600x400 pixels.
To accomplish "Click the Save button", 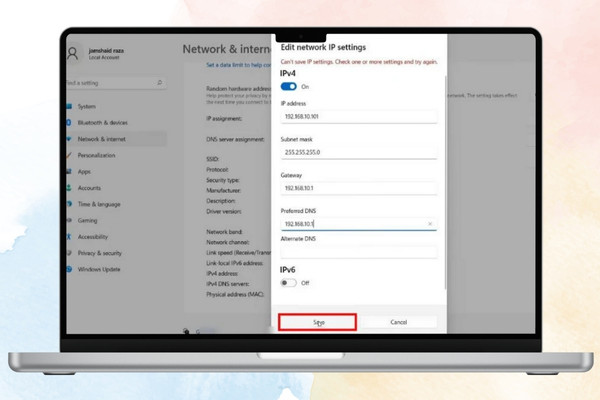I will [318, 322].
